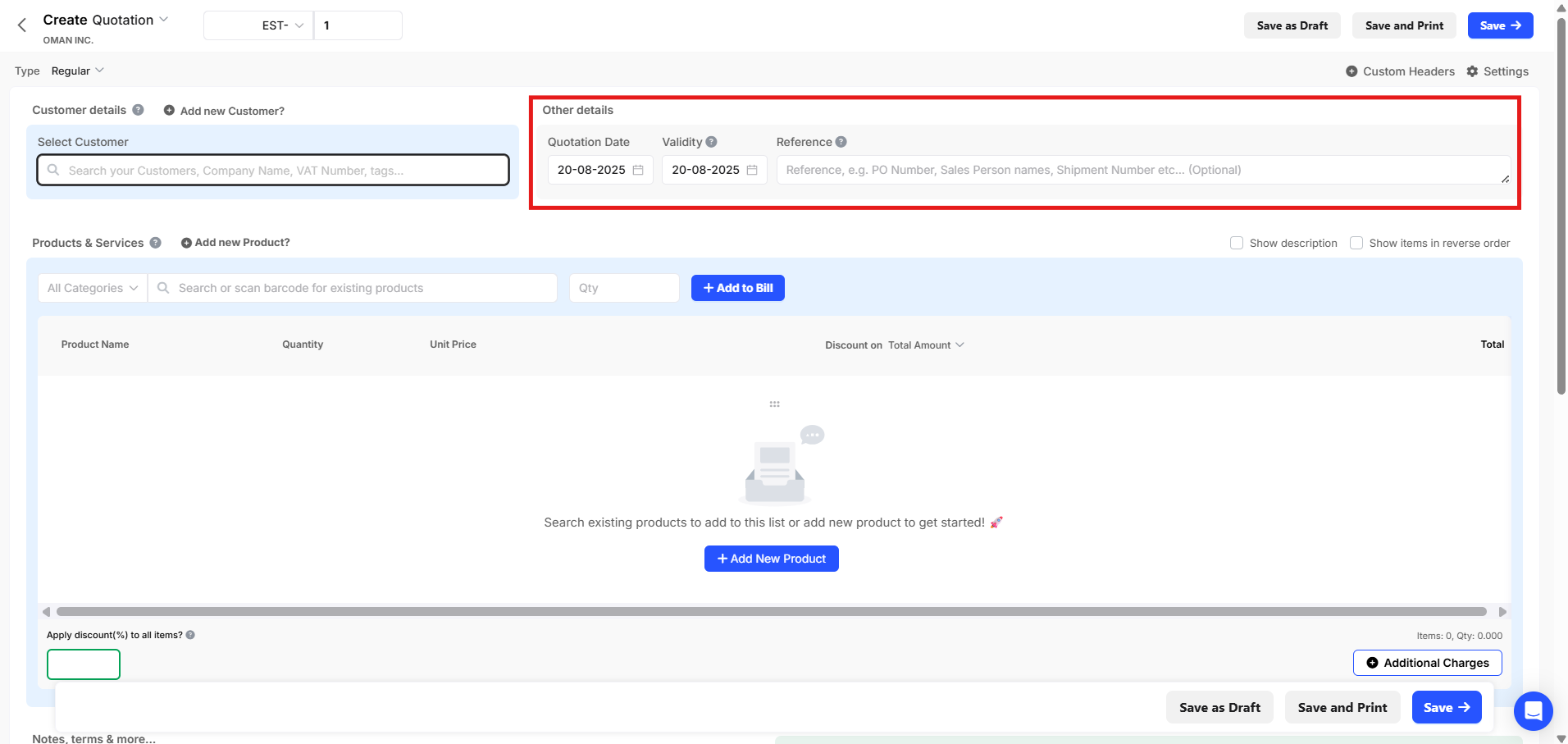Click the Quantity column header
Viewport: 1568px width, 744px height.
[303, 345]
